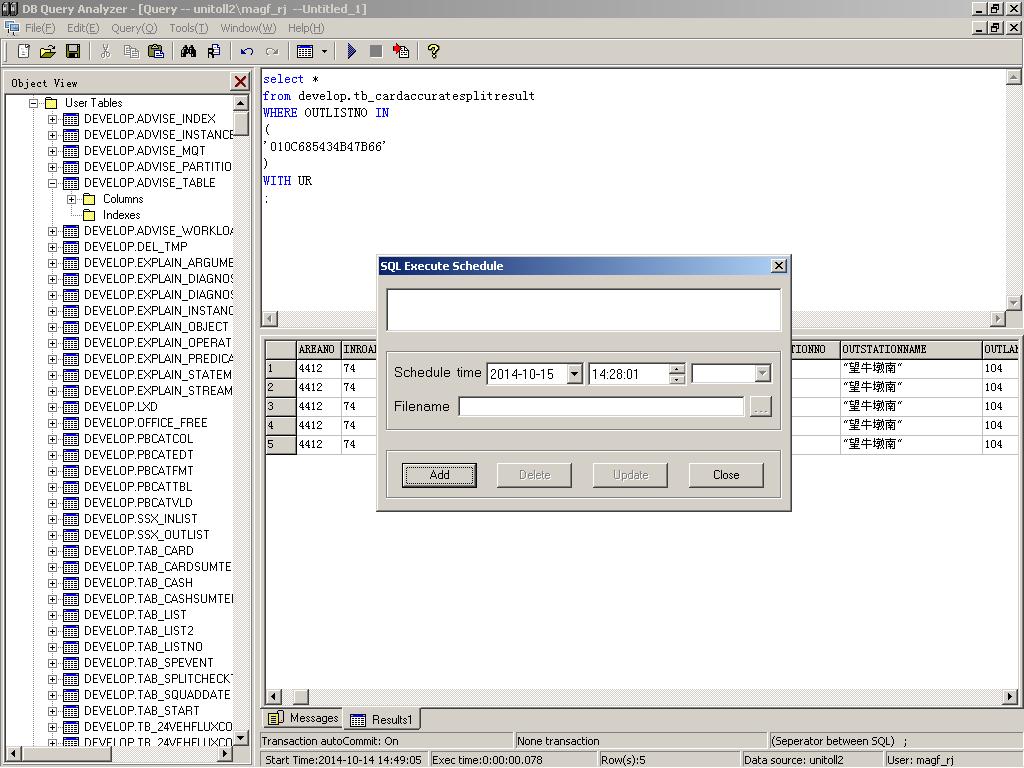Click the Replace toolbar icon
This screenshot has width=1024, height=768.
point(214,51)
